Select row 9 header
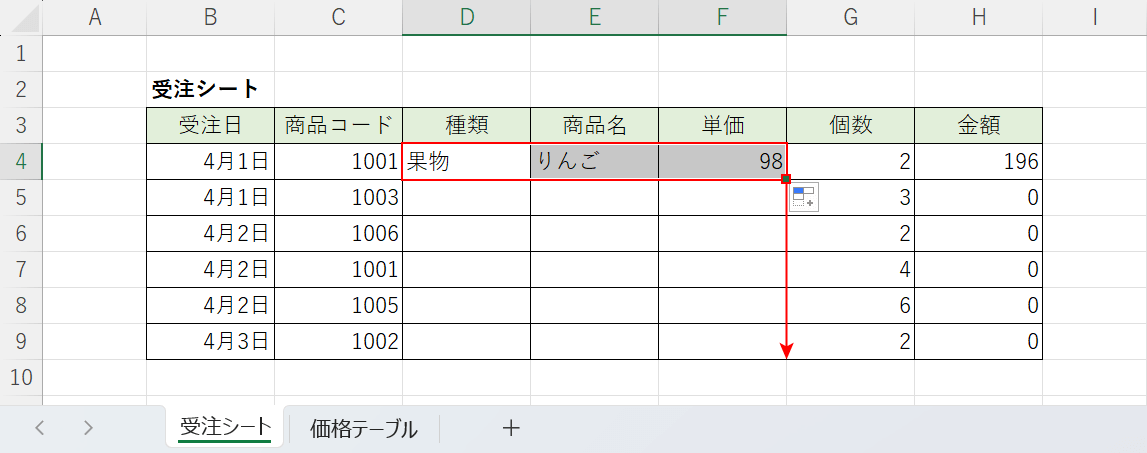1147x453 pixels. (21, 342)
